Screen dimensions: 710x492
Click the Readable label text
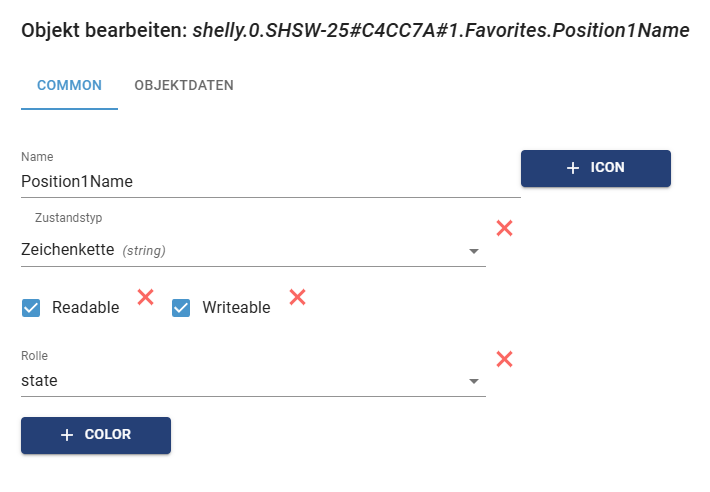click(85, 308)
